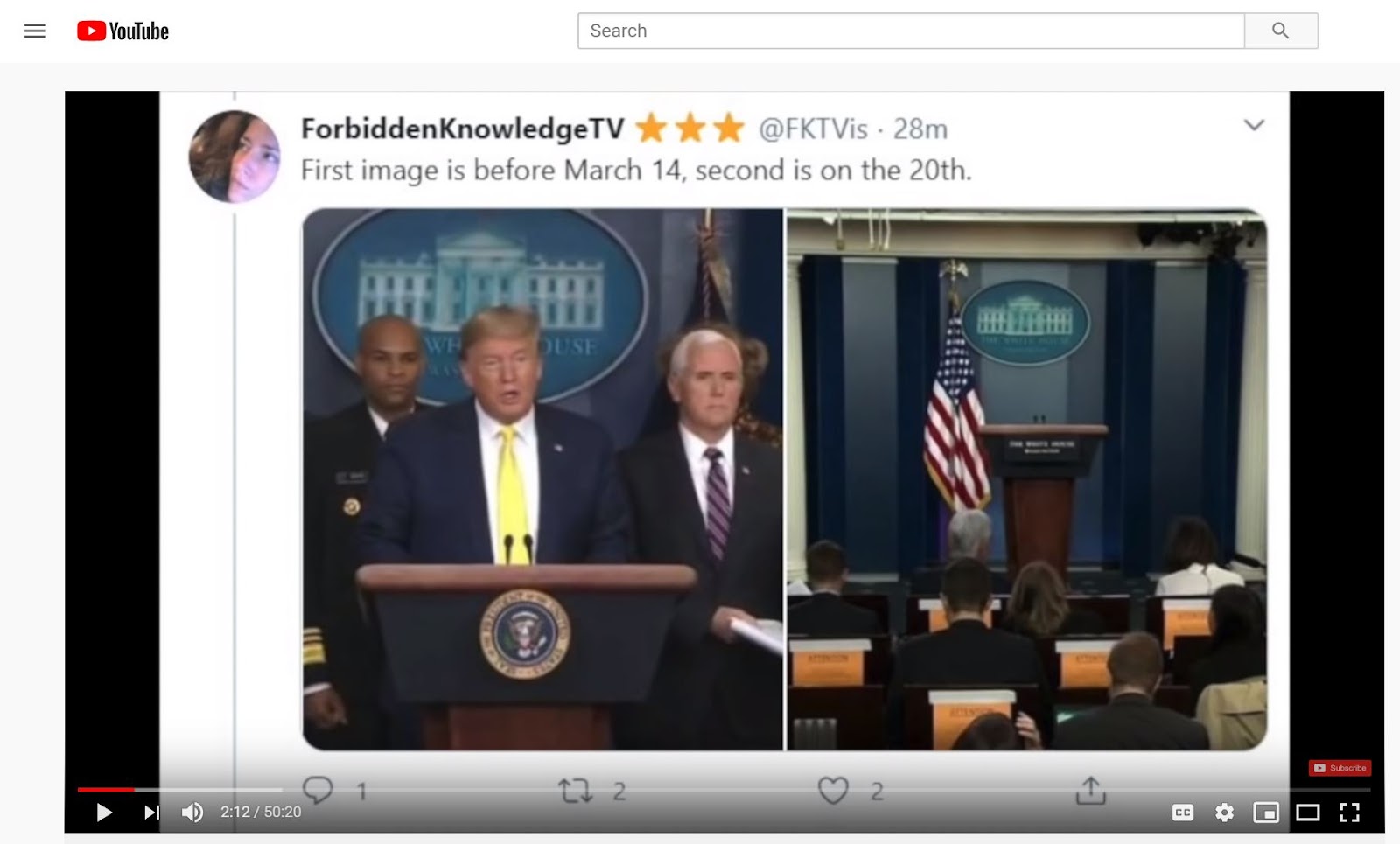The height and width of the screenshot is (844, 1400).
Task: Click the magnifier search button
Action: pos(1281,31)
